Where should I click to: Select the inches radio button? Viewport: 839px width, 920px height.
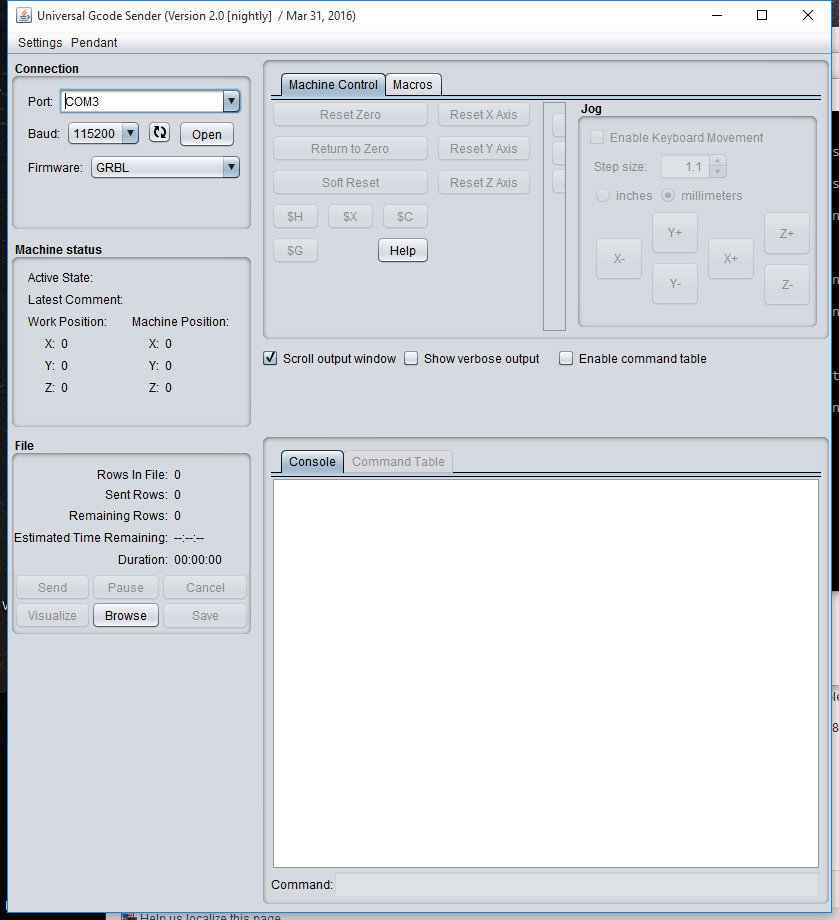(x=603, y=195)
